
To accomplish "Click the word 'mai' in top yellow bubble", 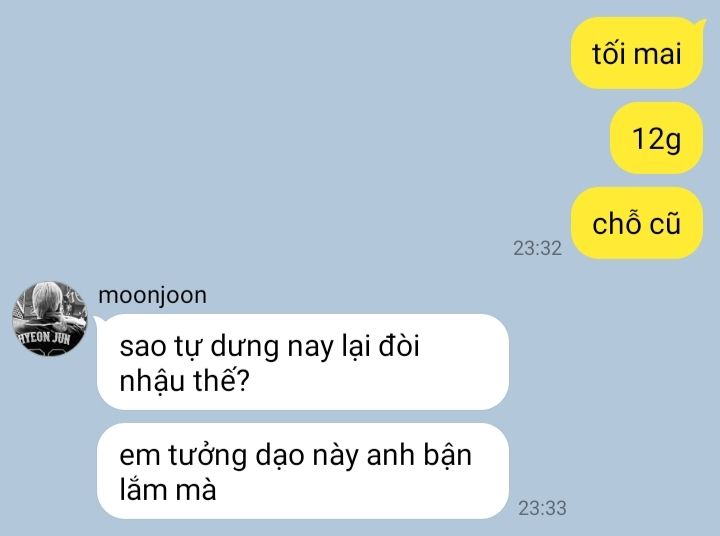I will pyautogui.click(x=658, y=54).
